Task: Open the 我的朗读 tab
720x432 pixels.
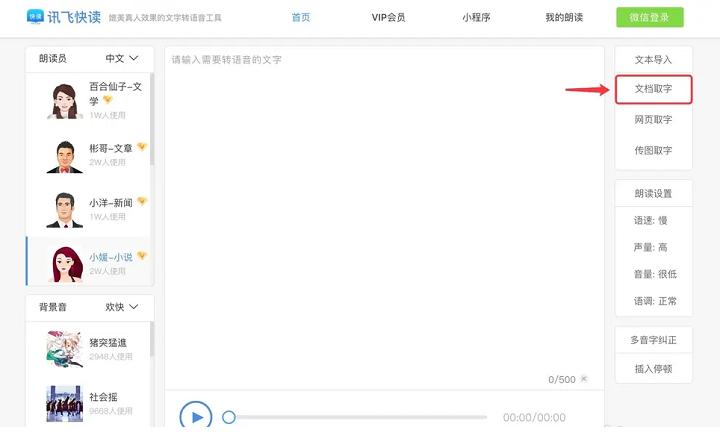Action: (x=564, y=17)
